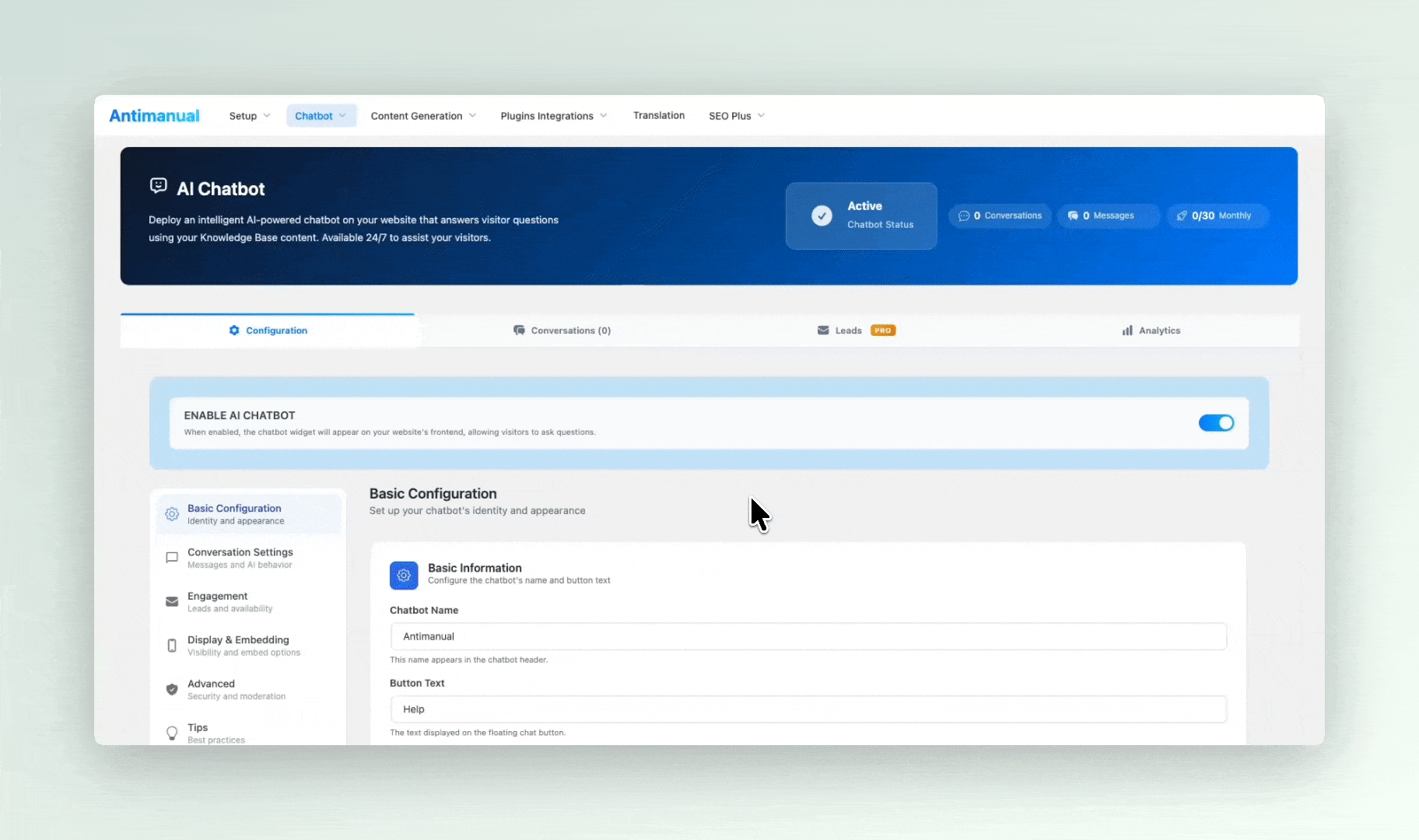Click the Antimanual logo link
The width and height of the screenshot is (1419, 840).
(154, 115)
